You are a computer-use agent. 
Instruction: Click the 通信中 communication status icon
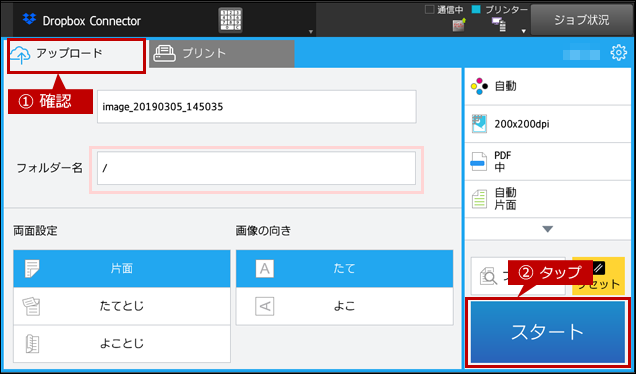point(459,24)
